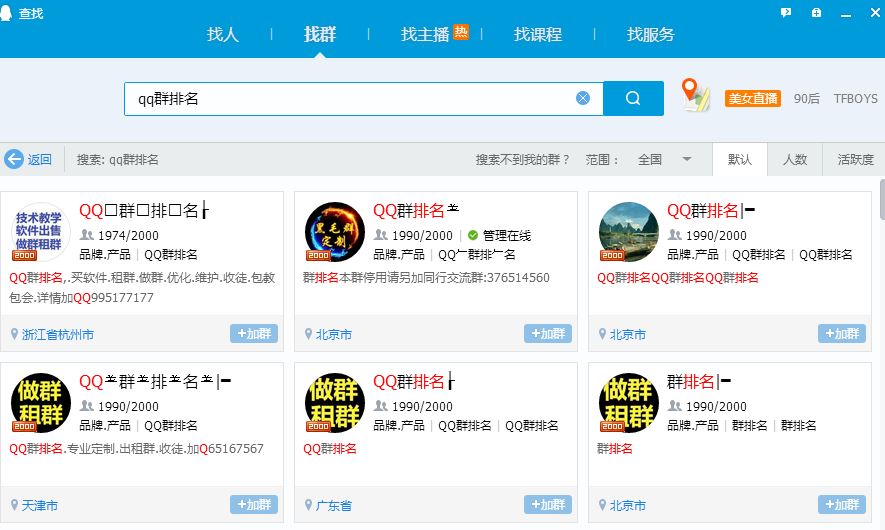Open landscape photo group avatar
The width and height of the screenshot is (885, 530).
pyautogui.click(x=629, y=231)
